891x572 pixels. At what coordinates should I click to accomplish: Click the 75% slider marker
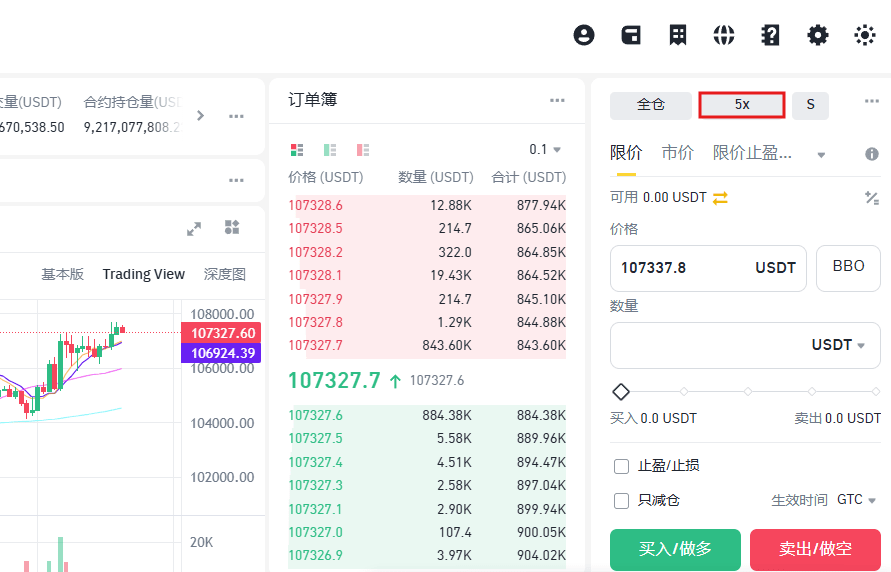click(x=812, y=391)
